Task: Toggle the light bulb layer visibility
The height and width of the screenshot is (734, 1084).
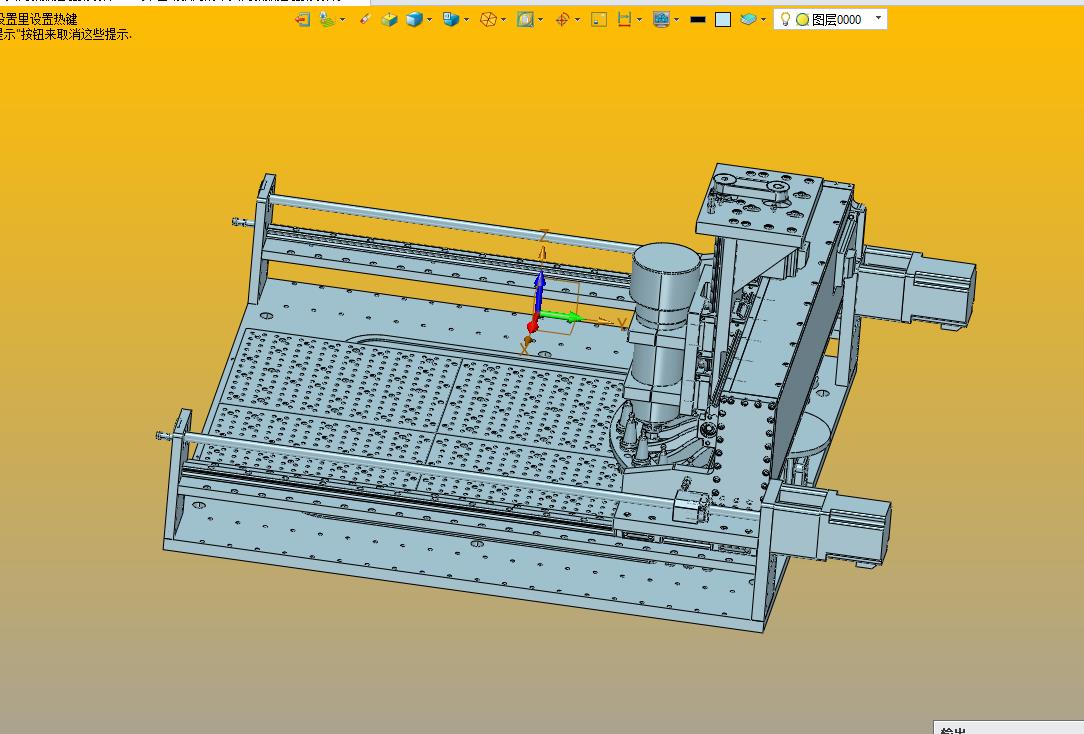Action: (785, 19)
